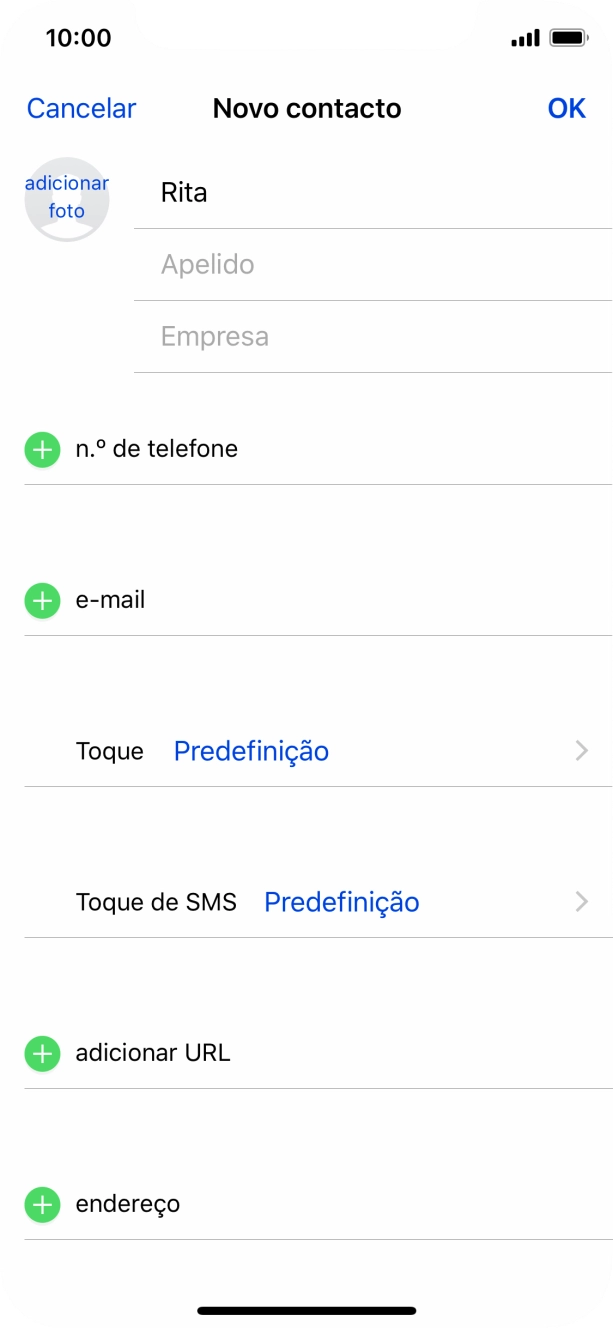Open Predefinição for Toque de SMS
Image resolution: width=613 pixels, height=1328 pixels.
coord(341,902)
